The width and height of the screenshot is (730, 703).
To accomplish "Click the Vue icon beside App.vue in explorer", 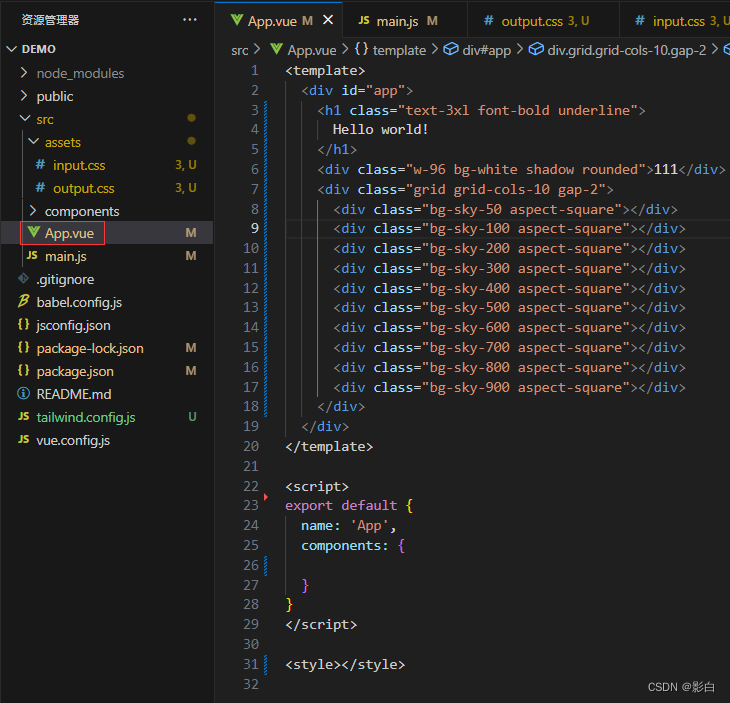I will point(33,232).
